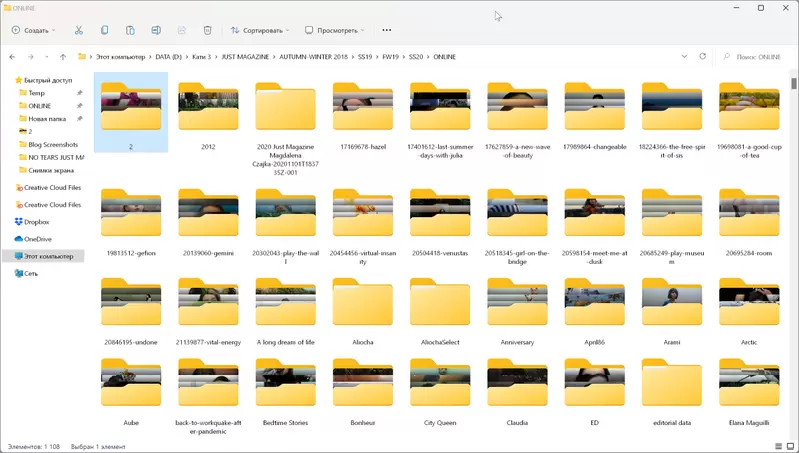
Task: Navigate back with the left arrow
Action: click(x=12, y=57)
